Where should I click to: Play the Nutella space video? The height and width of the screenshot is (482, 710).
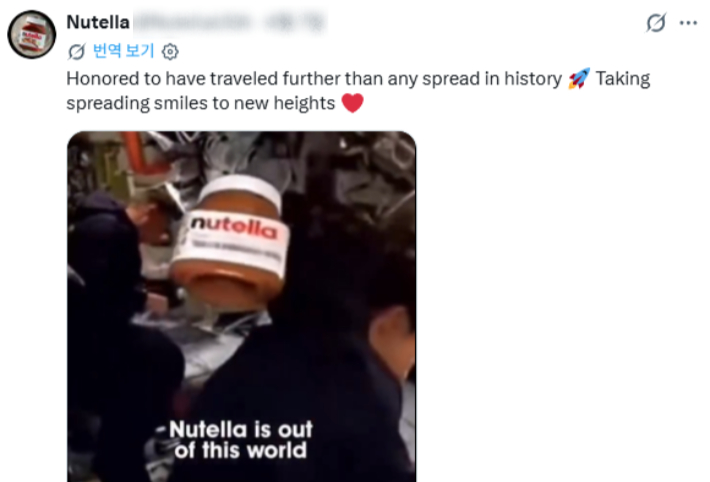(x=241, y=306)
